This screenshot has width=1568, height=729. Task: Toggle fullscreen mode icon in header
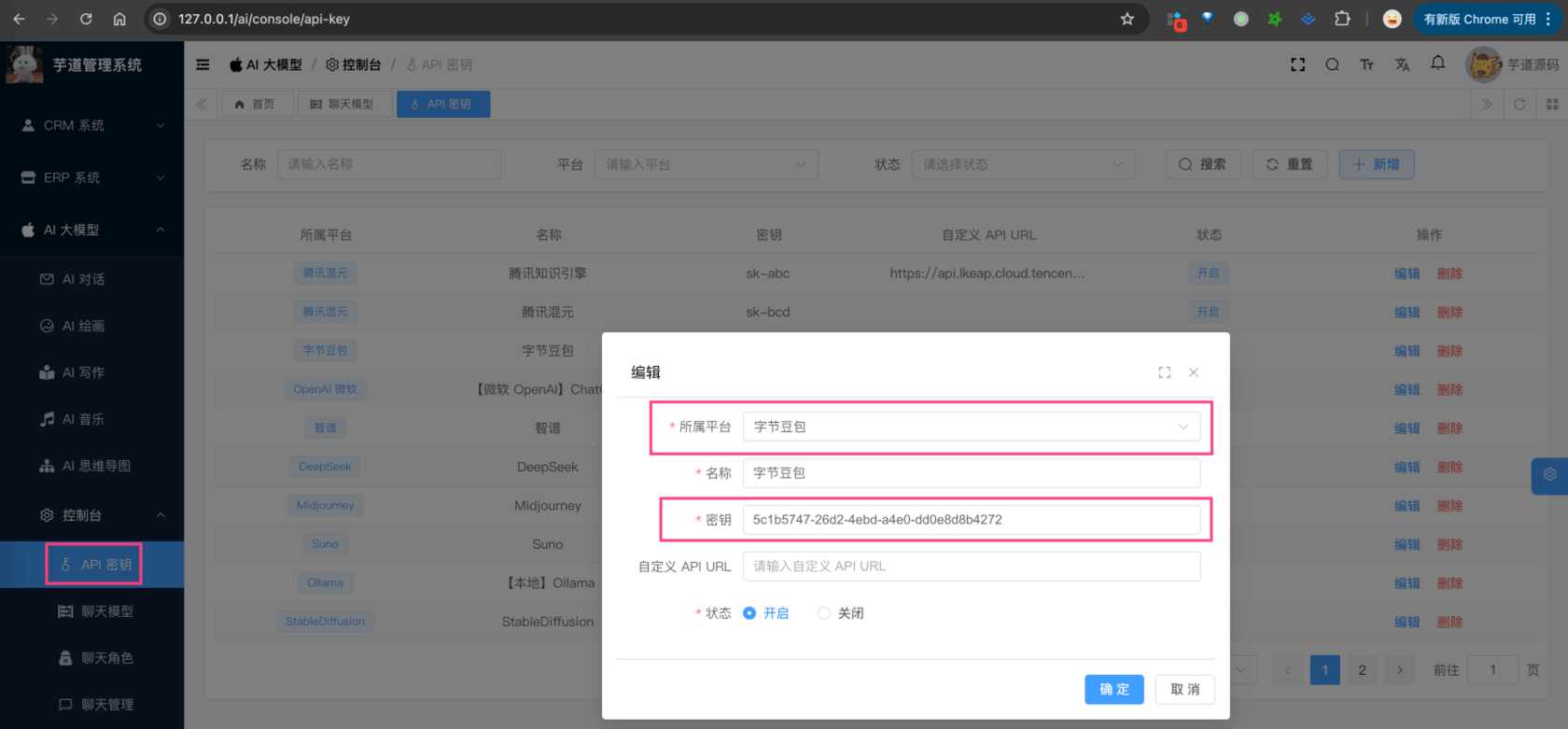[x=1297, y=64]
